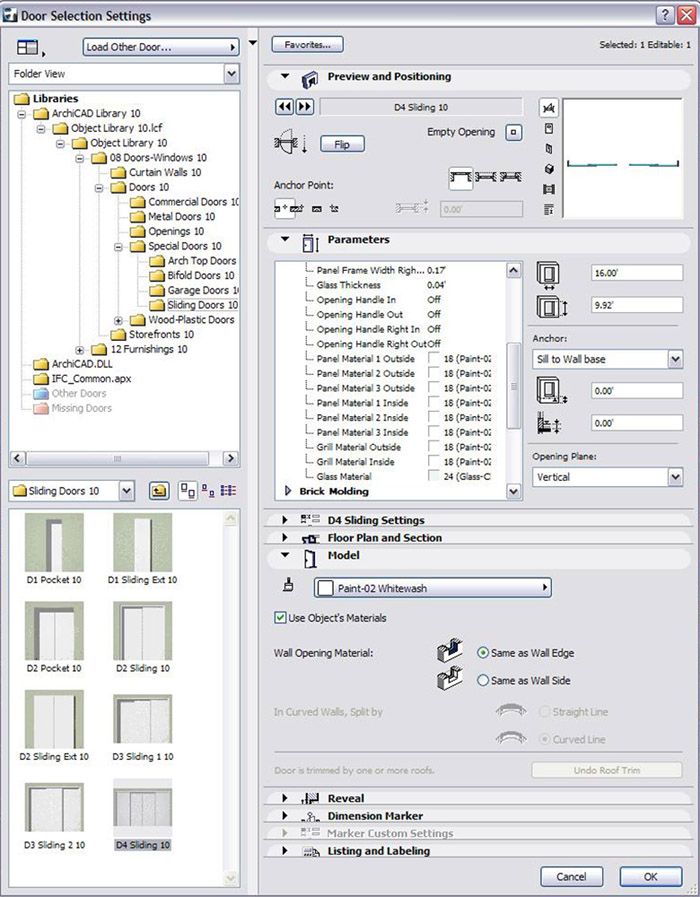Click Panel Material 1 Outside swatch
The image size is (700, 897).
click(x=434, y=359)
